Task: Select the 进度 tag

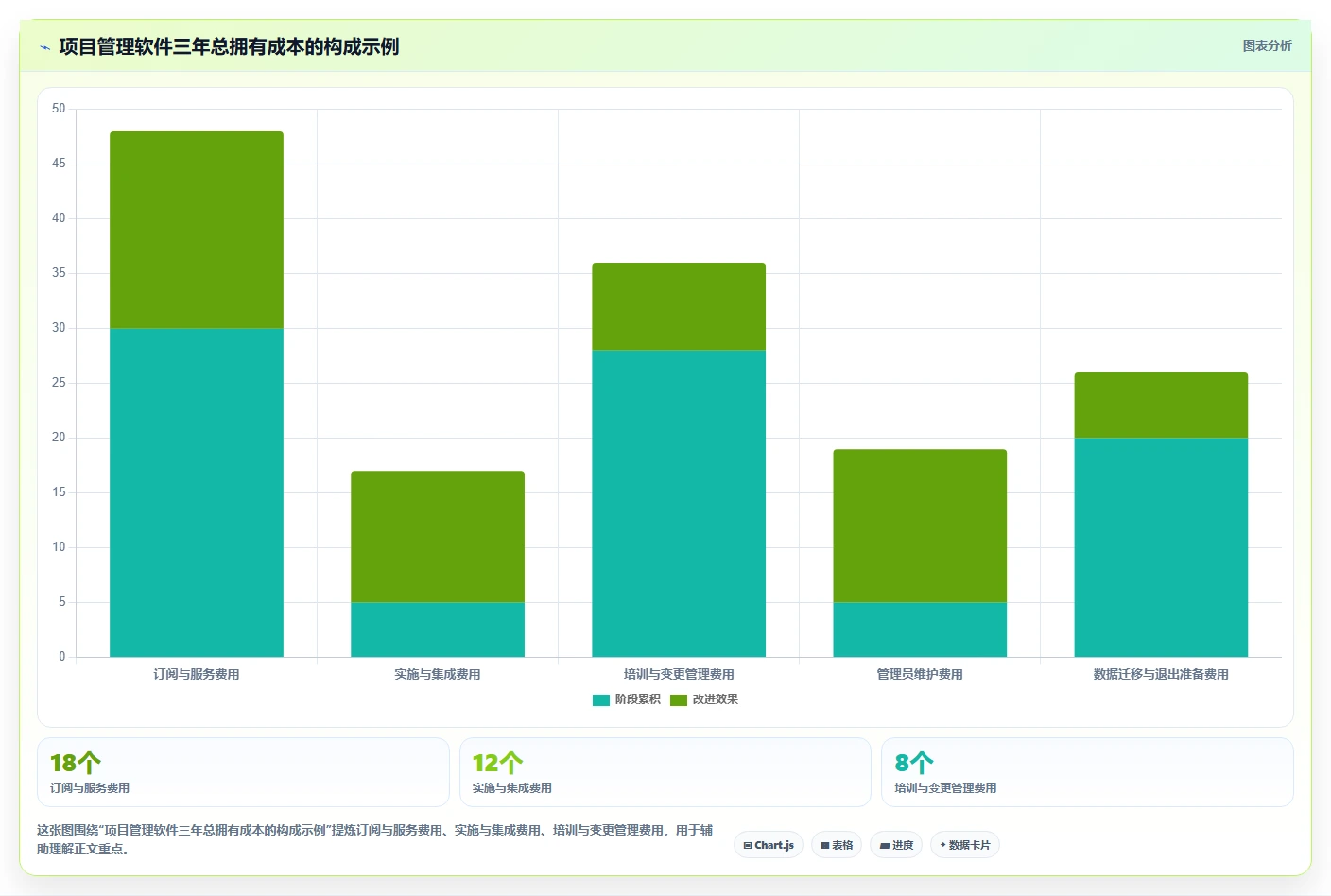Action: coord(896,845)
